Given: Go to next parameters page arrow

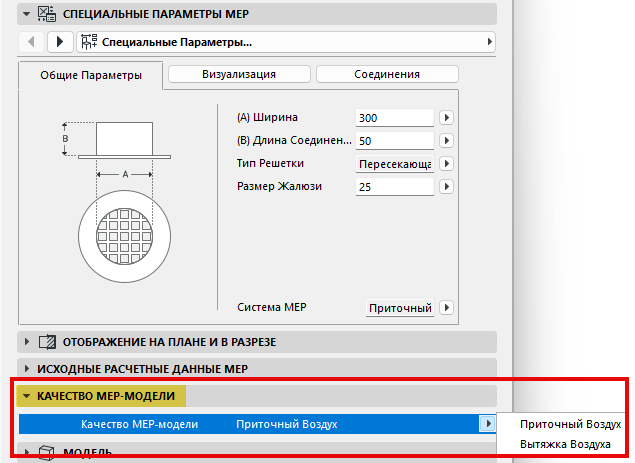Looking at the screenshot, I should point(60,42).
